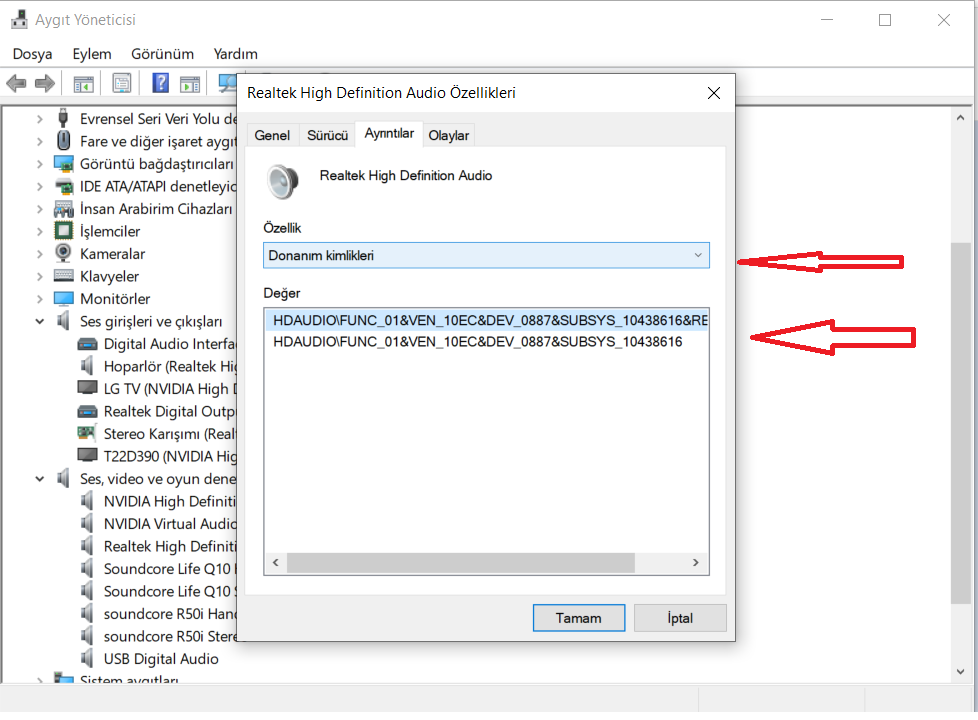This screenshot has height=720, width=978.
Task: Expand IDE ATA/ATAPI denetleyicileri node
Action: tap(39, 187)
